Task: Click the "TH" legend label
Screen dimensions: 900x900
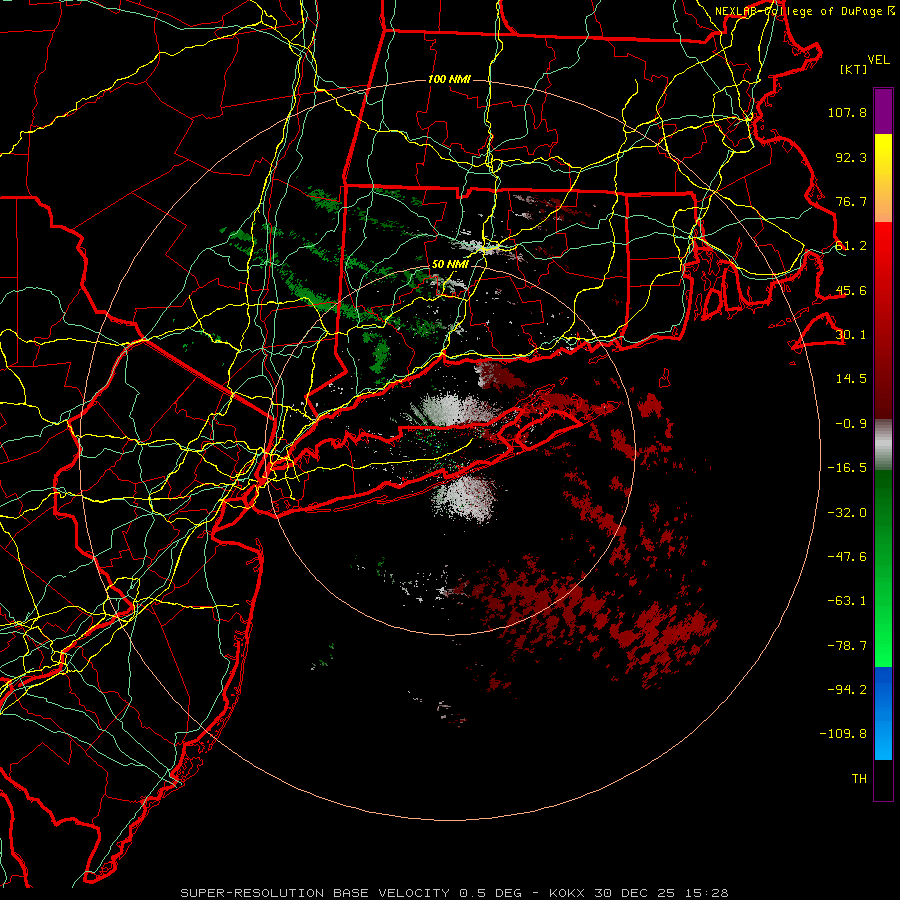Action: click(x=859, y=778)
